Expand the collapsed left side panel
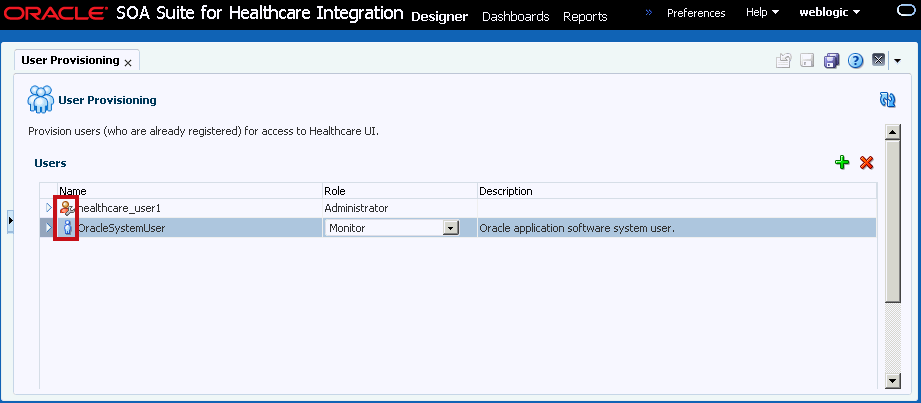The height and width of the screenshot is (403, 921). click(10, 220)
